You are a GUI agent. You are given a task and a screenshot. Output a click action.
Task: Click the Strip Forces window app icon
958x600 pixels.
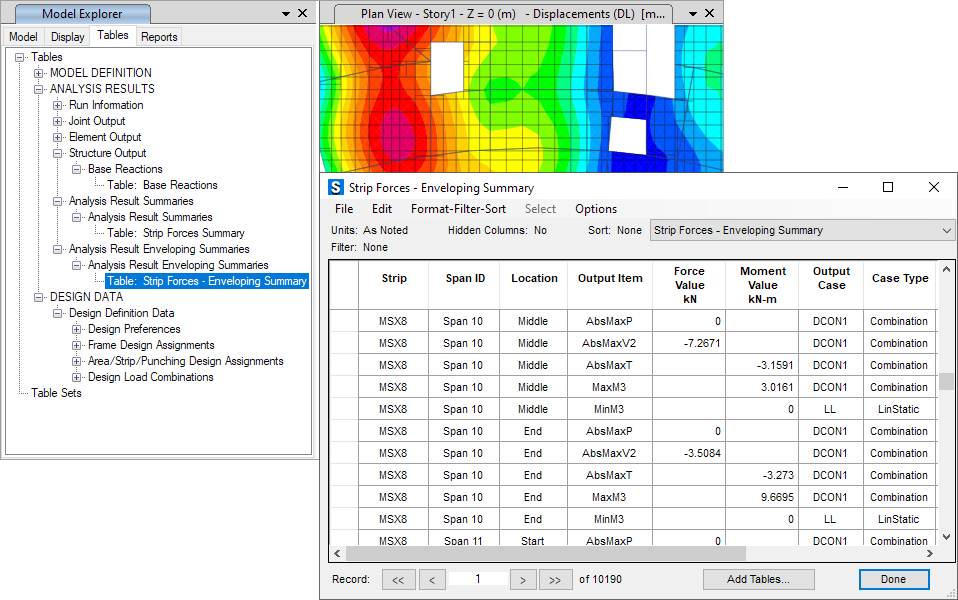pyautogui.click(x=336, y=188)
